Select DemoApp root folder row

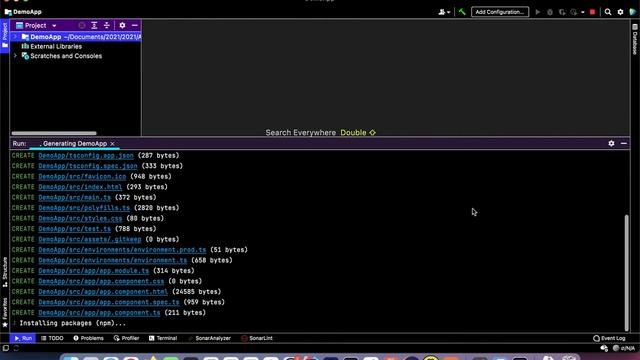click(x=76, y=37)
